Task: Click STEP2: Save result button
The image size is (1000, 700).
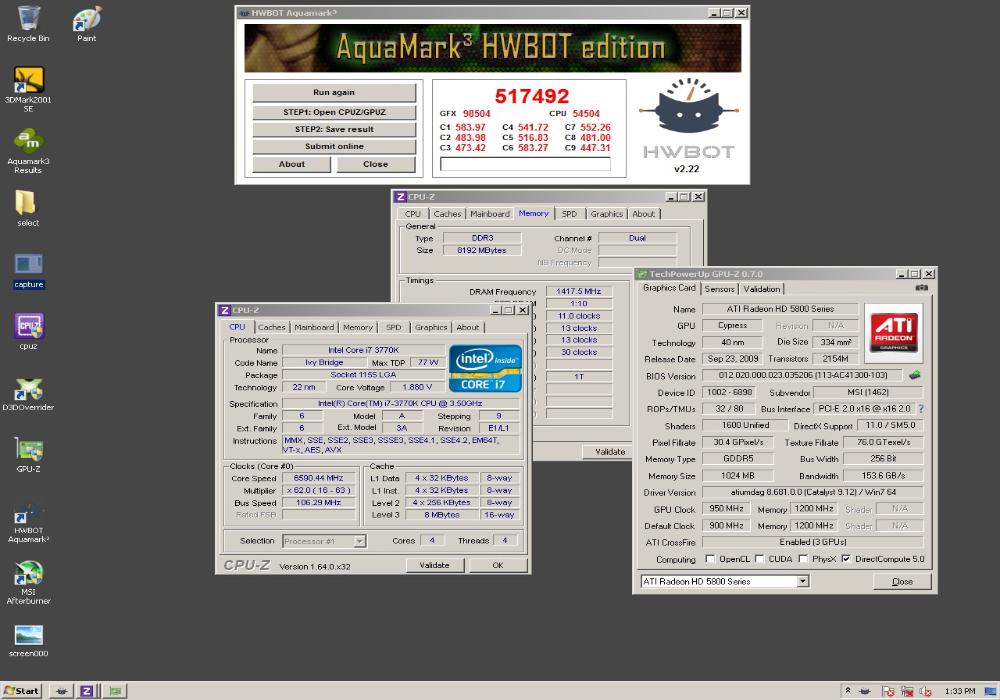Action: point(334,129)
